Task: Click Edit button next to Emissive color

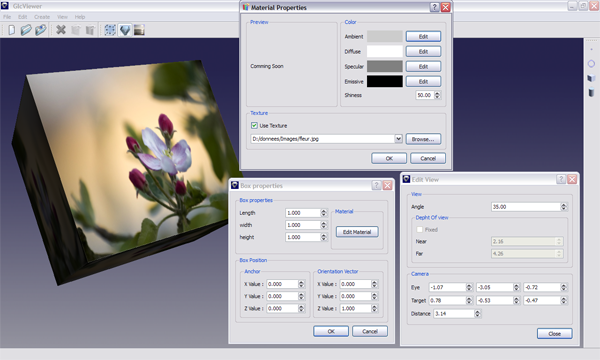Action: (423, 81)
